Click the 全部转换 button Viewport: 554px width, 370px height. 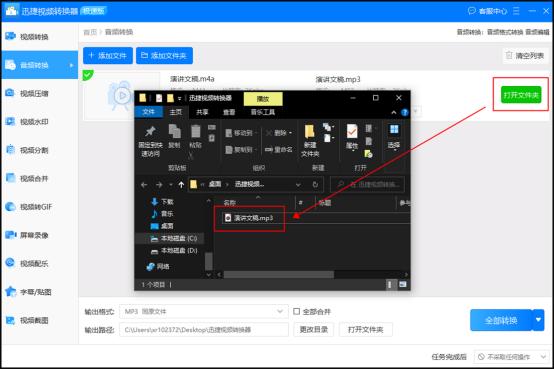[x=501, y=320]
